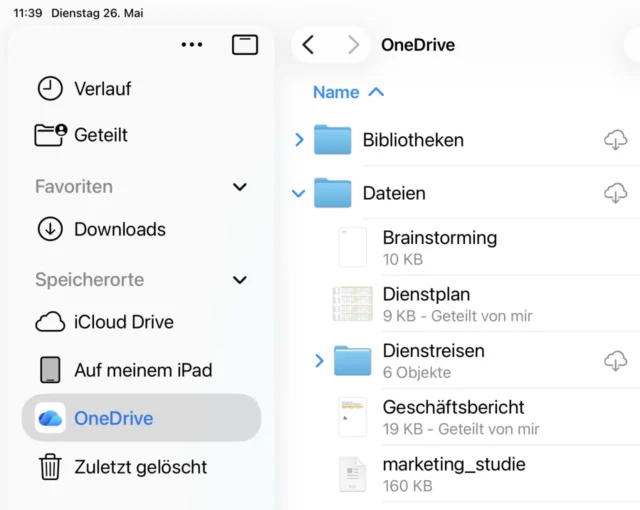Click the Downloads arrow circle icon

point(50,229)
